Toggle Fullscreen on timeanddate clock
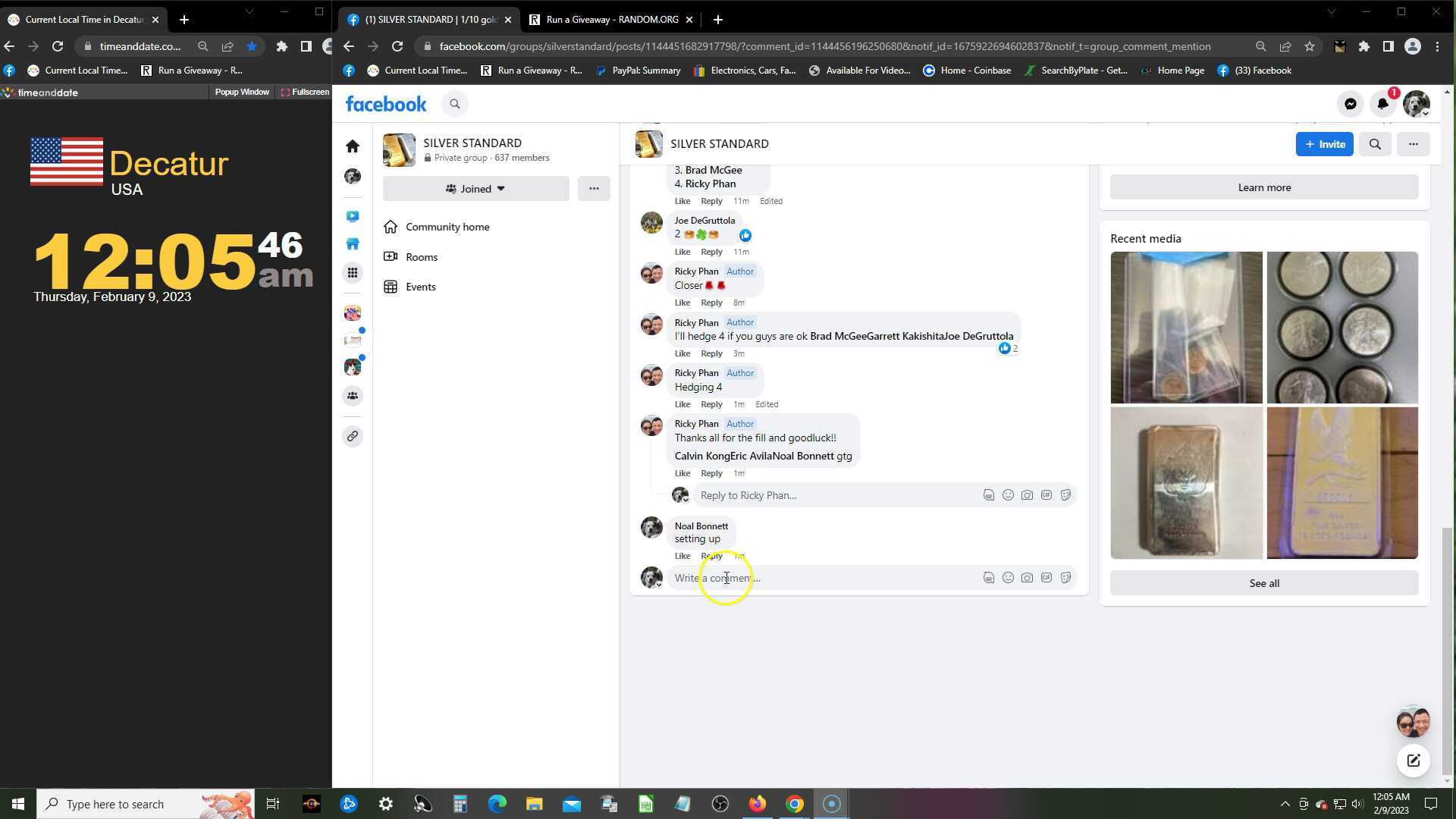 [305, 92]
